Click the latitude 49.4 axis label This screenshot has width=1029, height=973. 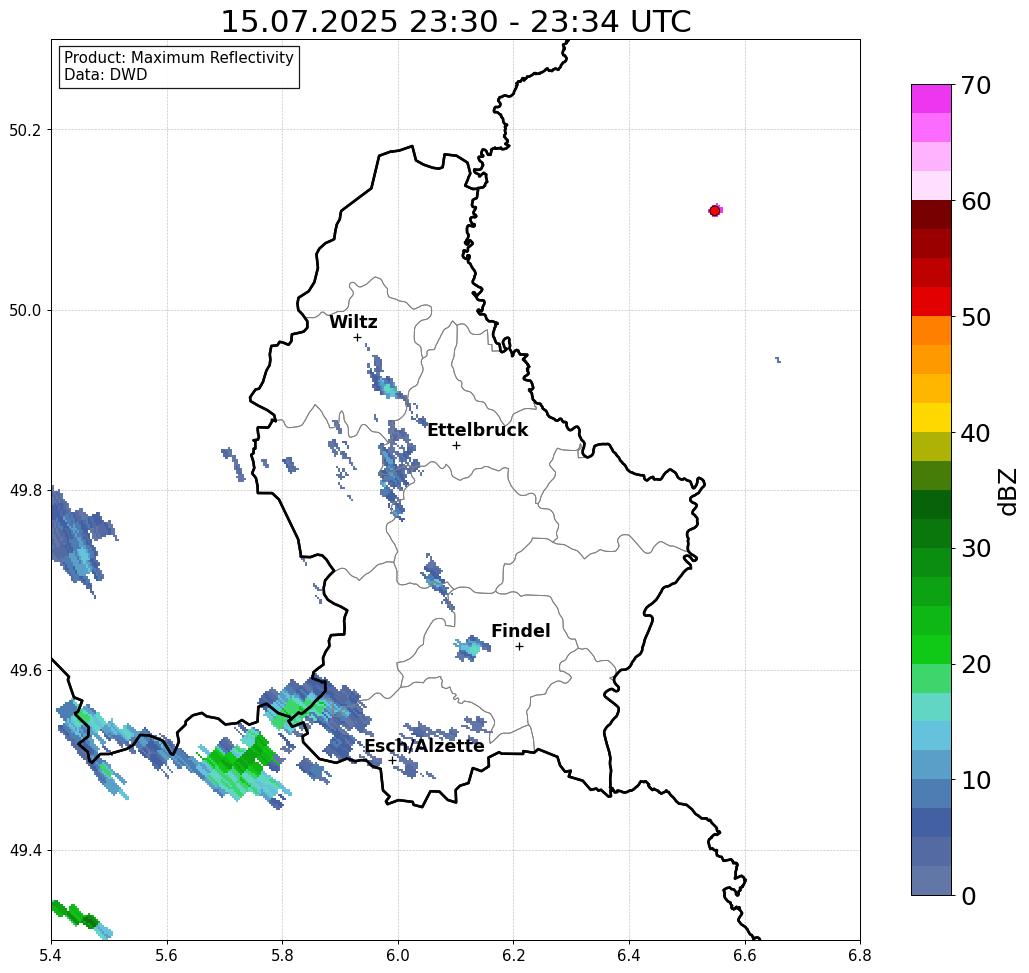pyautogui.click(x=25, y=851)
